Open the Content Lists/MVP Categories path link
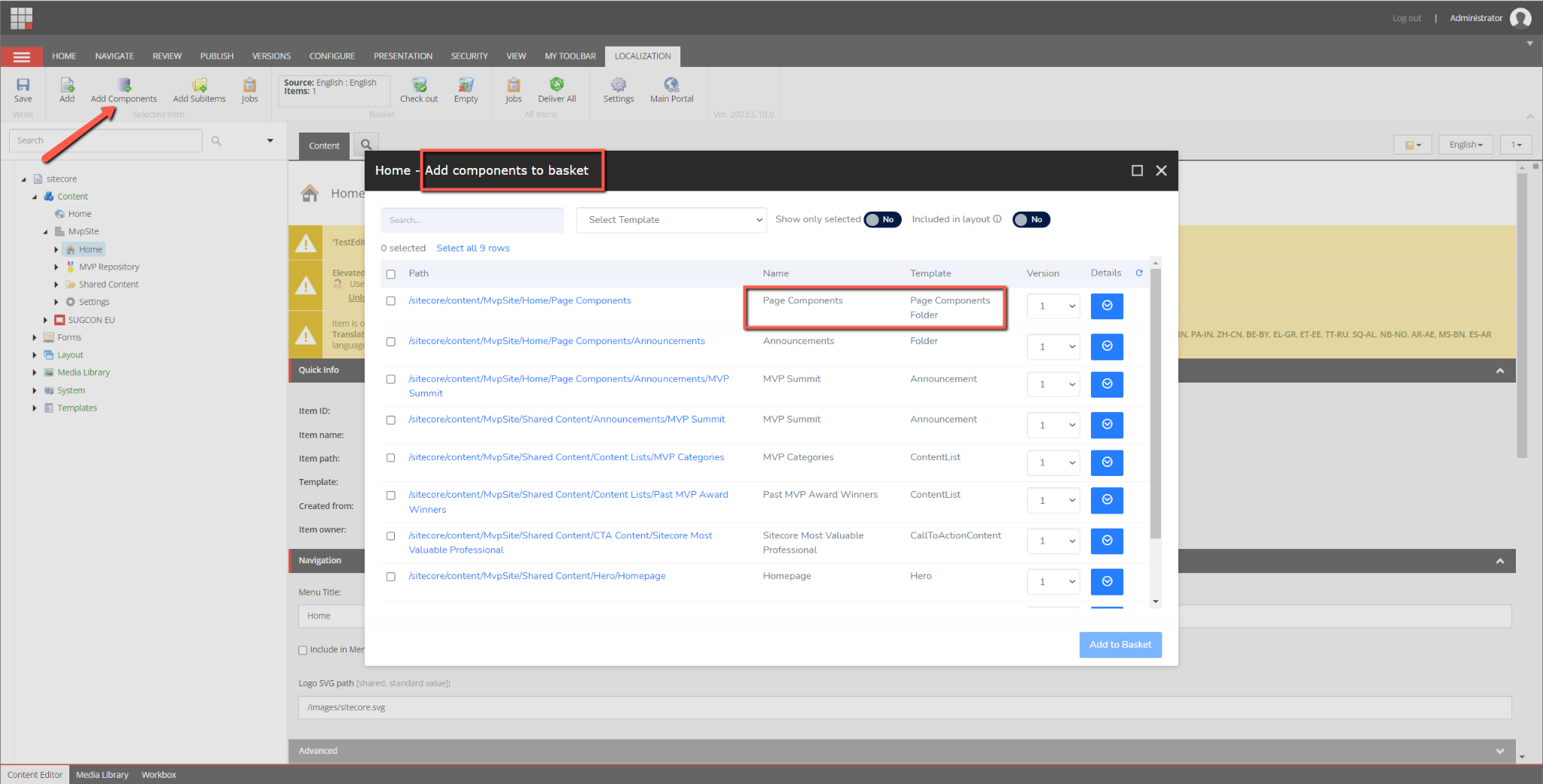 click(567, 457)
